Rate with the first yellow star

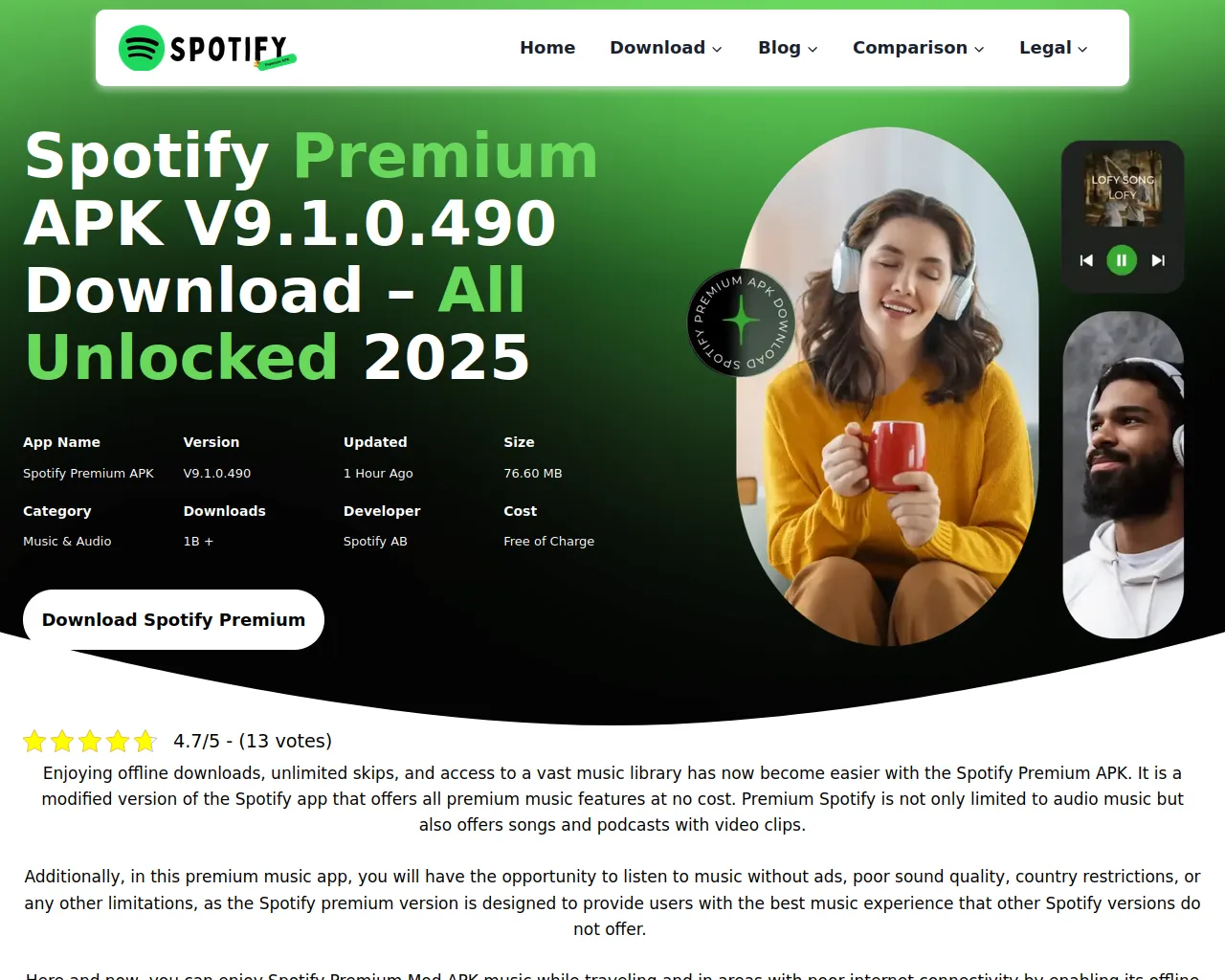[34, 741]
